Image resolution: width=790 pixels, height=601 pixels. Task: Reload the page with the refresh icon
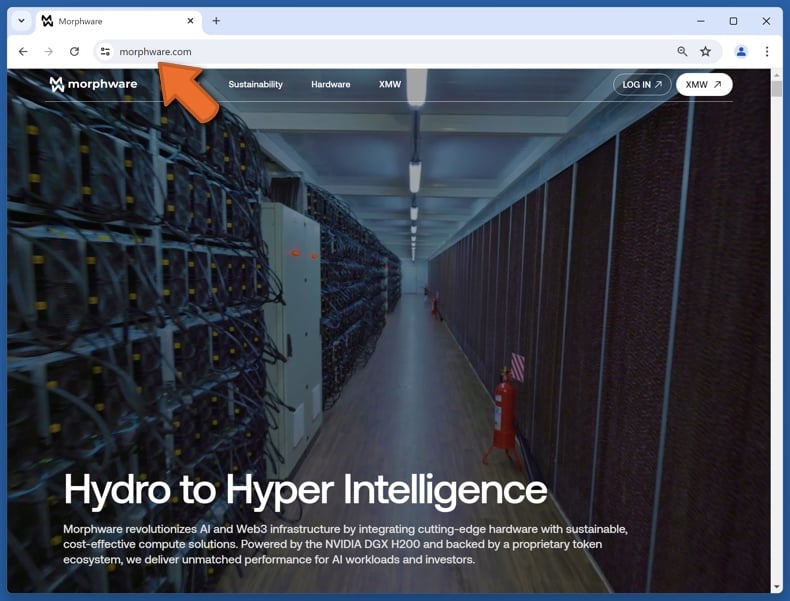(x=74, y=52)
